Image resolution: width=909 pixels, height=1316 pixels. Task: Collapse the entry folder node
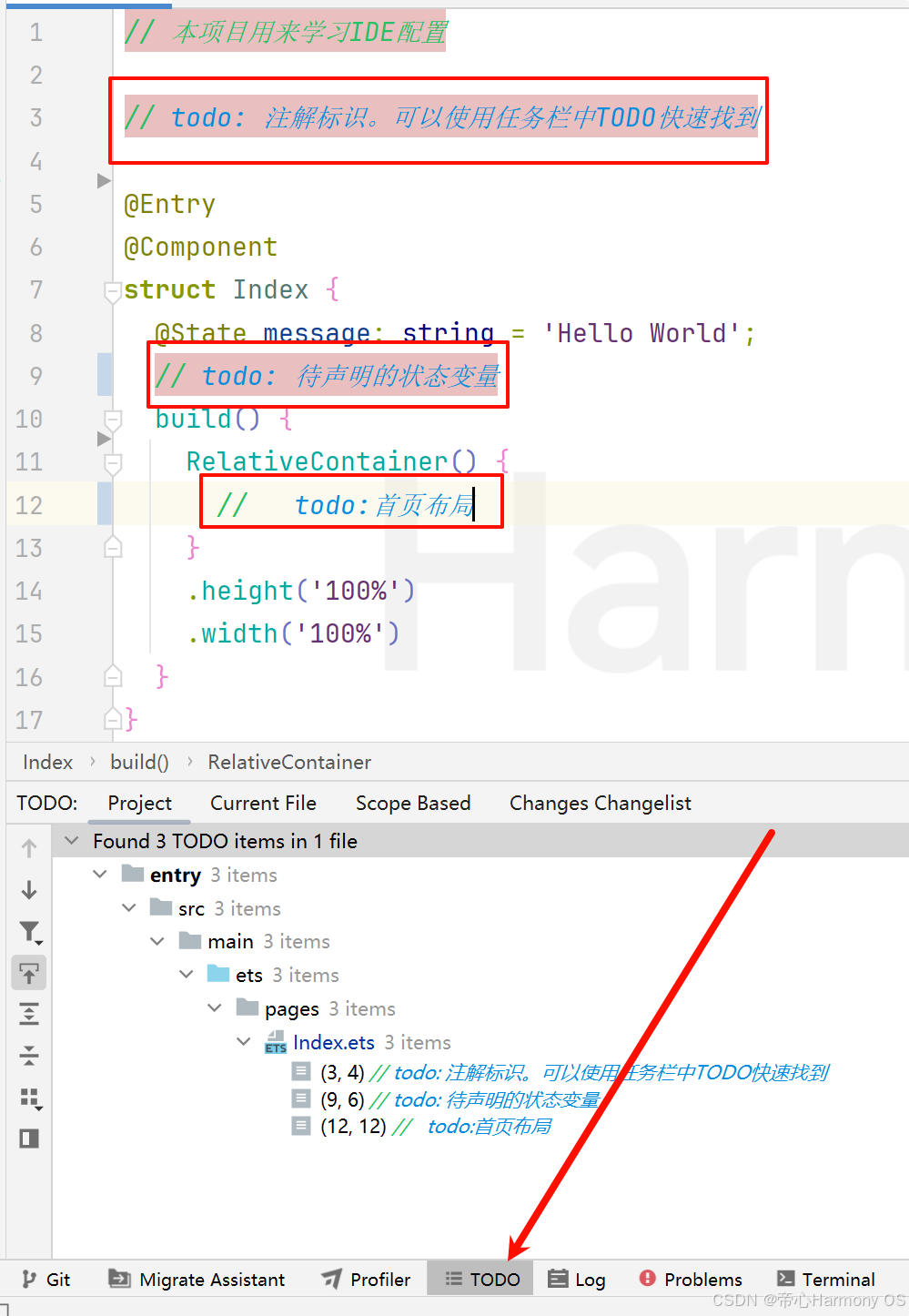pos(100,875)
